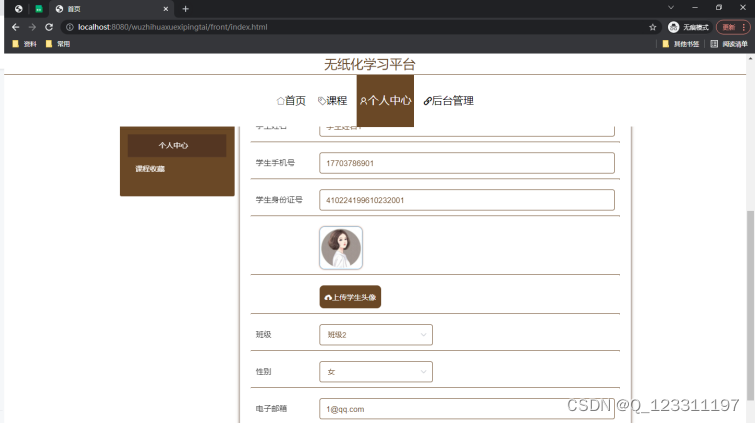Screen dimensions: 755x423
Task: Open the 其他书签 bookmarks folder
Action: (681, 44)
